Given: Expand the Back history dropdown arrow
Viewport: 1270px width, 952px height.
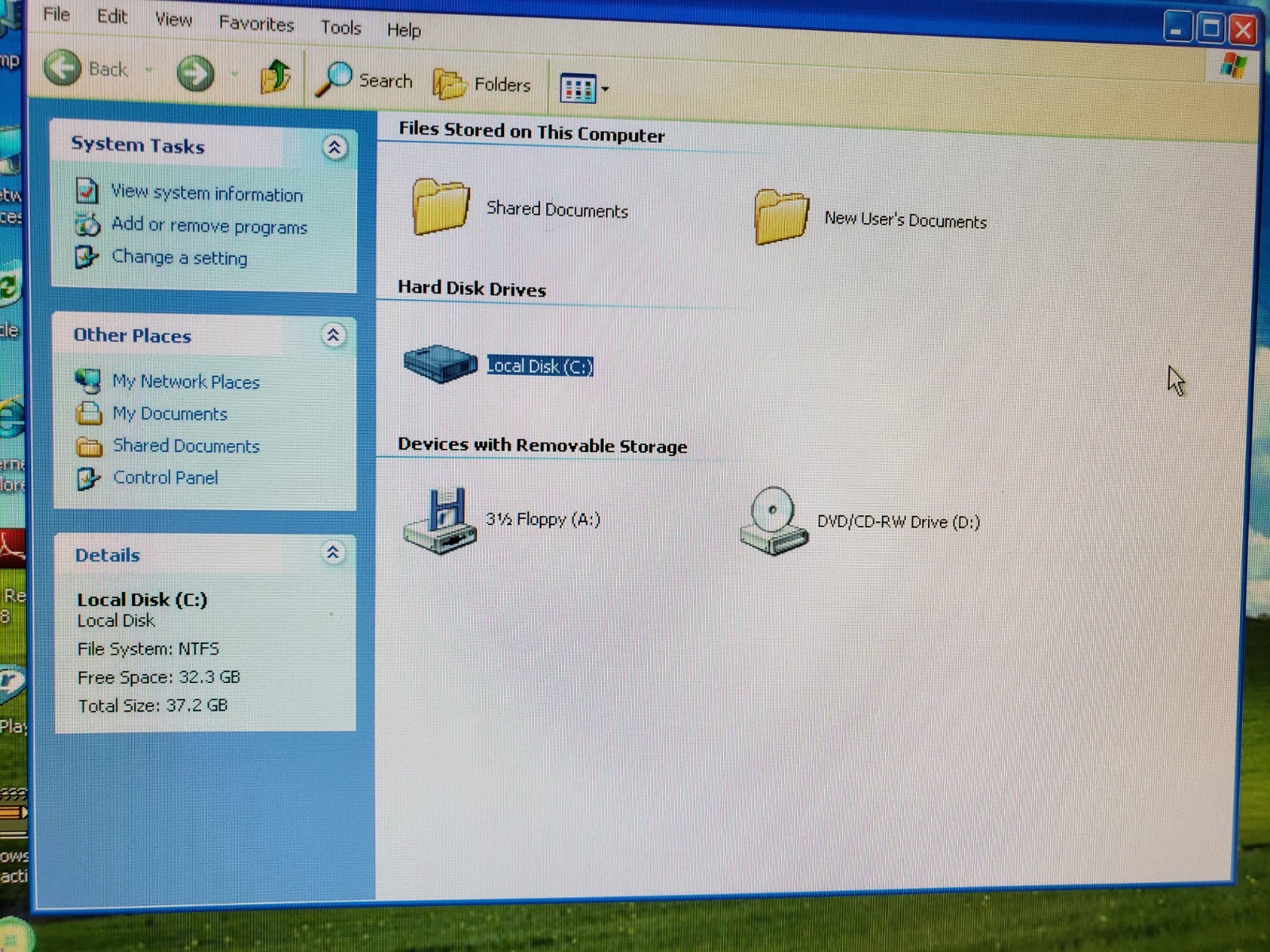Looking at the screenshot, I should point(148,71).
